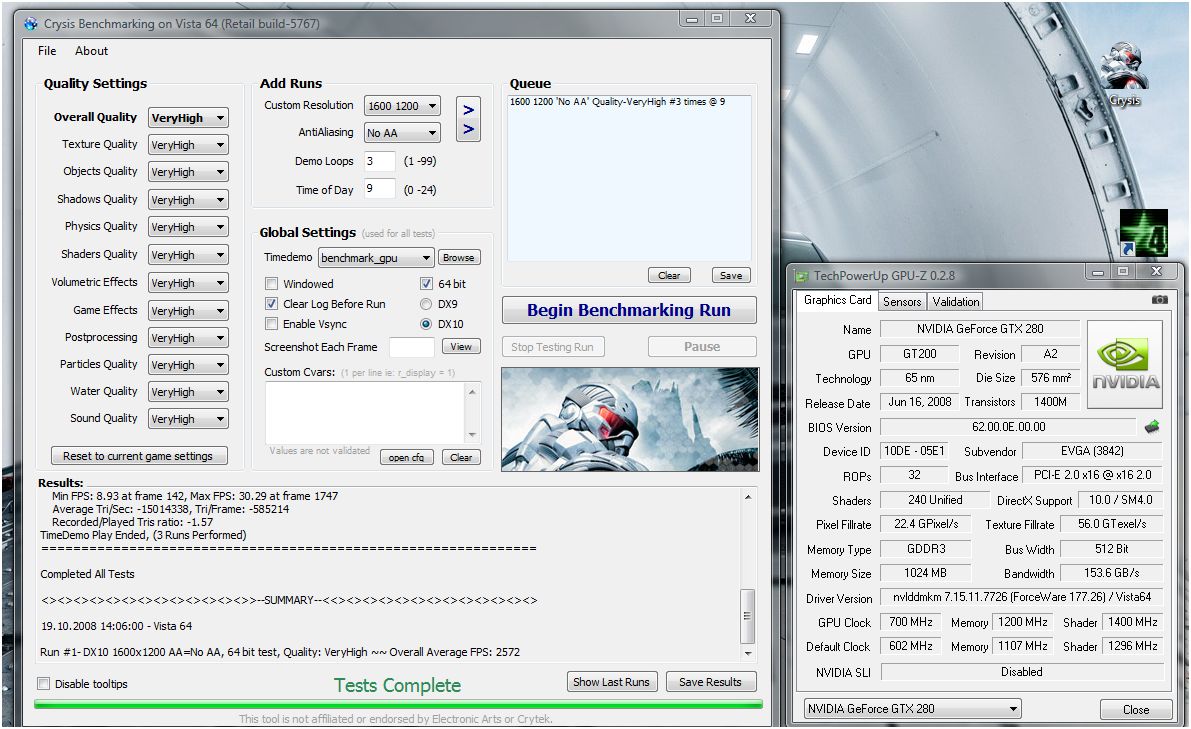Open the About menu

[x=91, y=51]
